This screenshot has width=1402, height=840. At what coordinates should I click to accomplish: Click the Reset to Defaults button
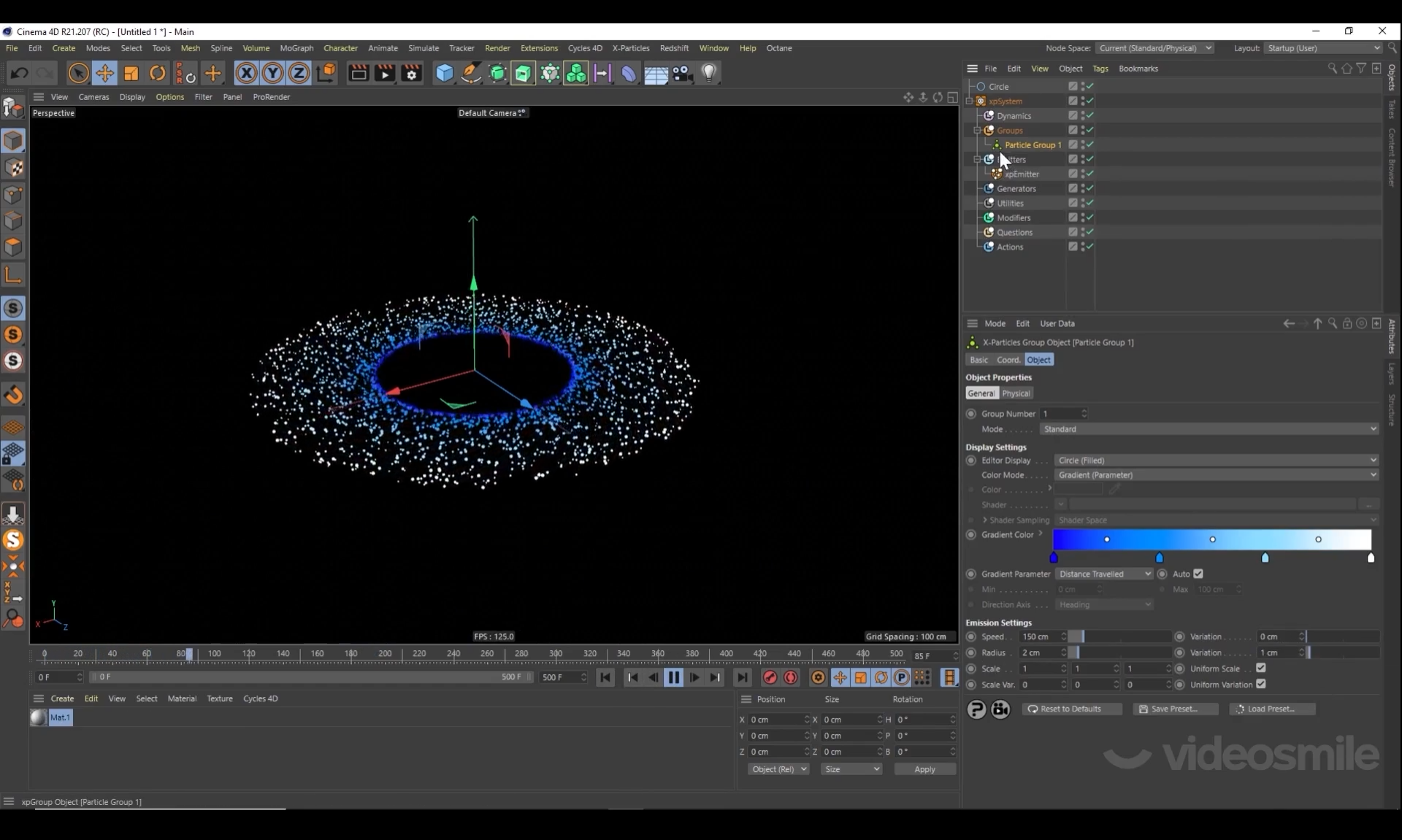tap(1070, 709)
